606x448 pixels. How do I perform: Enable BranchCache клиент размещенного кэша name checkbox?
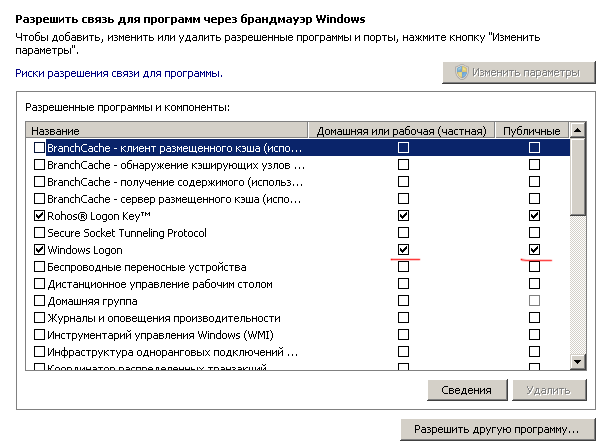tap(39, 148)
